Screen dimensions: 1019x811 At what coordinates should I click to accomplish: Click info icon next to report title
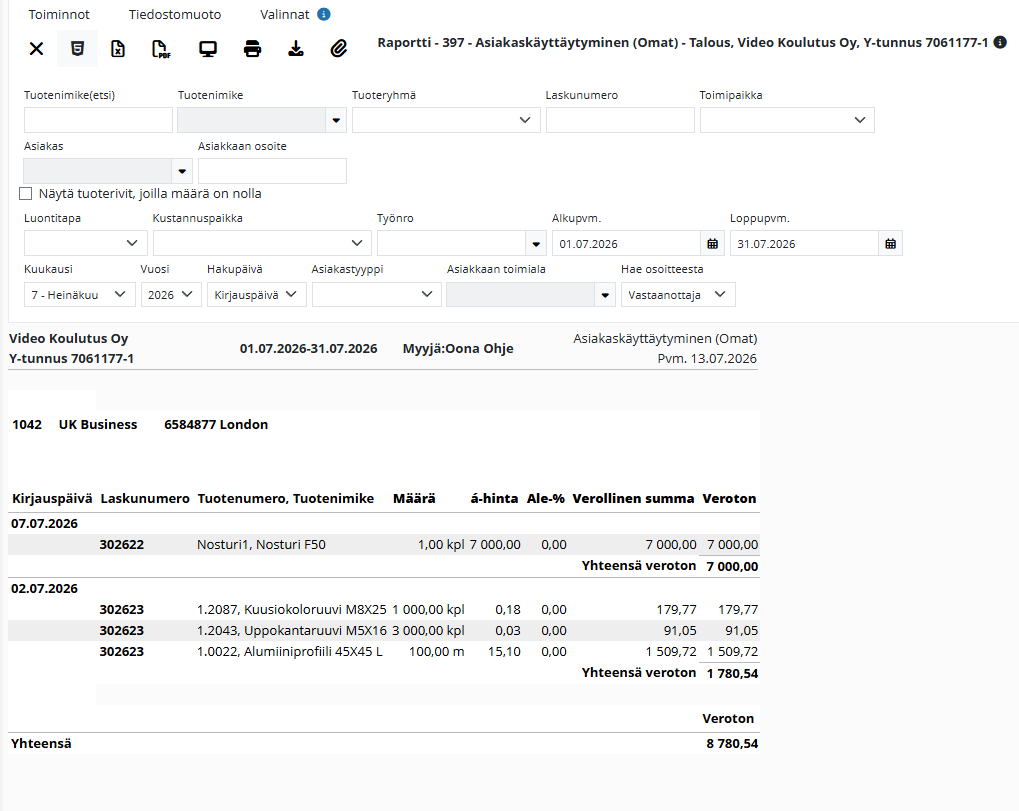click(1001, 42)
